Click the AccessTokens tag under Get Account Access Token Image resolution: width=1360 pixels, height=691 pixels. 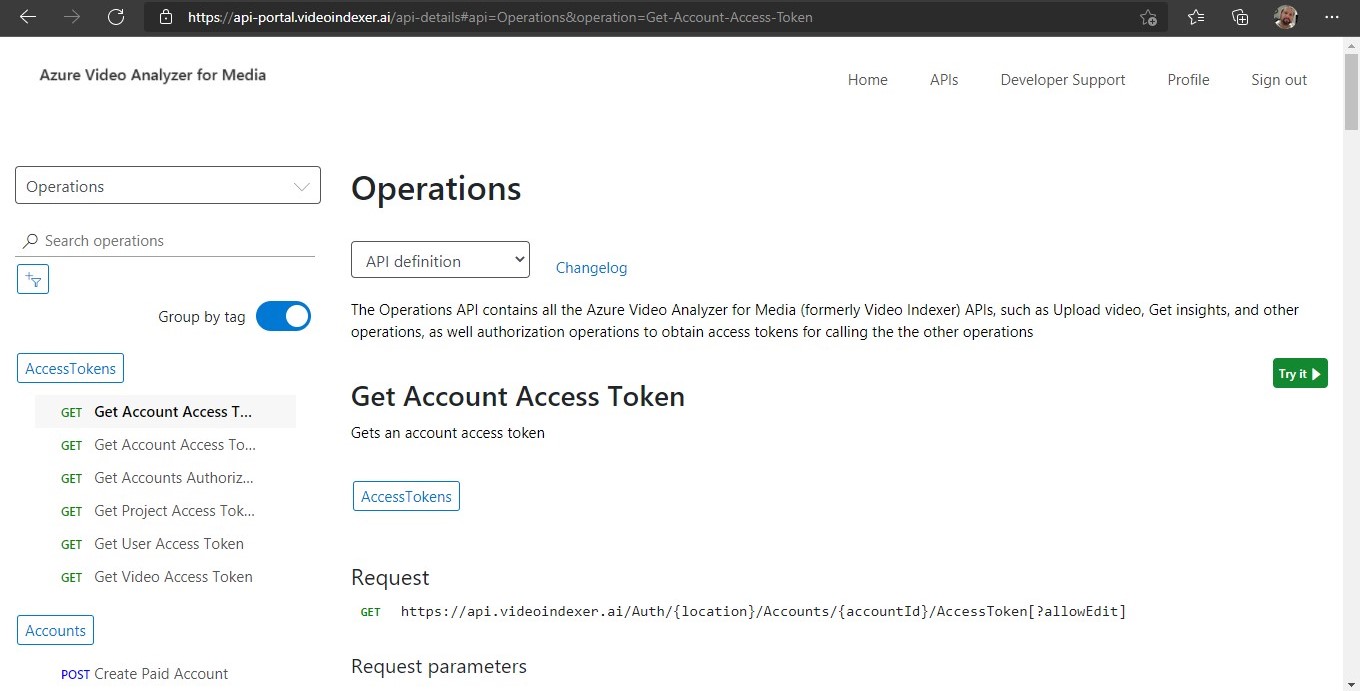click(x=406, y=496)
